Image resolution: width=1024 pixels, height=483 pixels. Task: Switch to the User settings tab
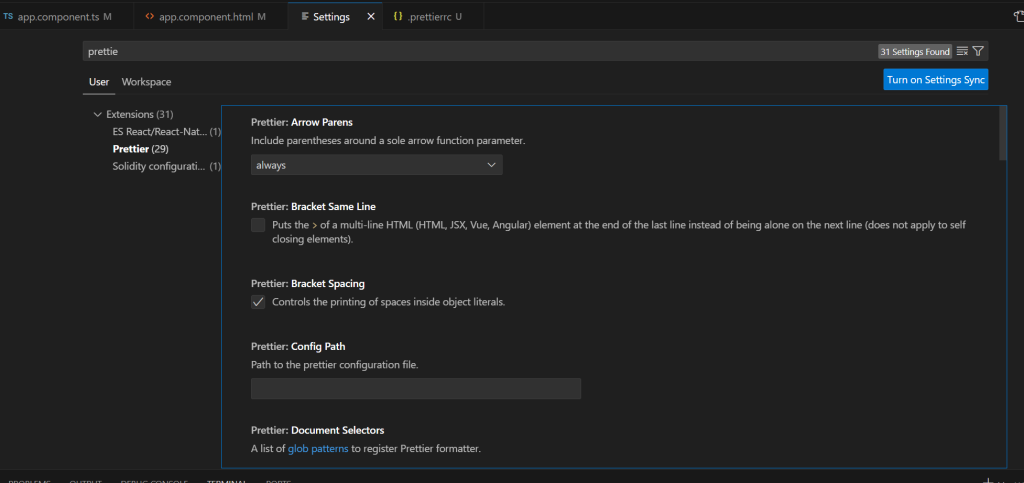click(x=99, y=82)
